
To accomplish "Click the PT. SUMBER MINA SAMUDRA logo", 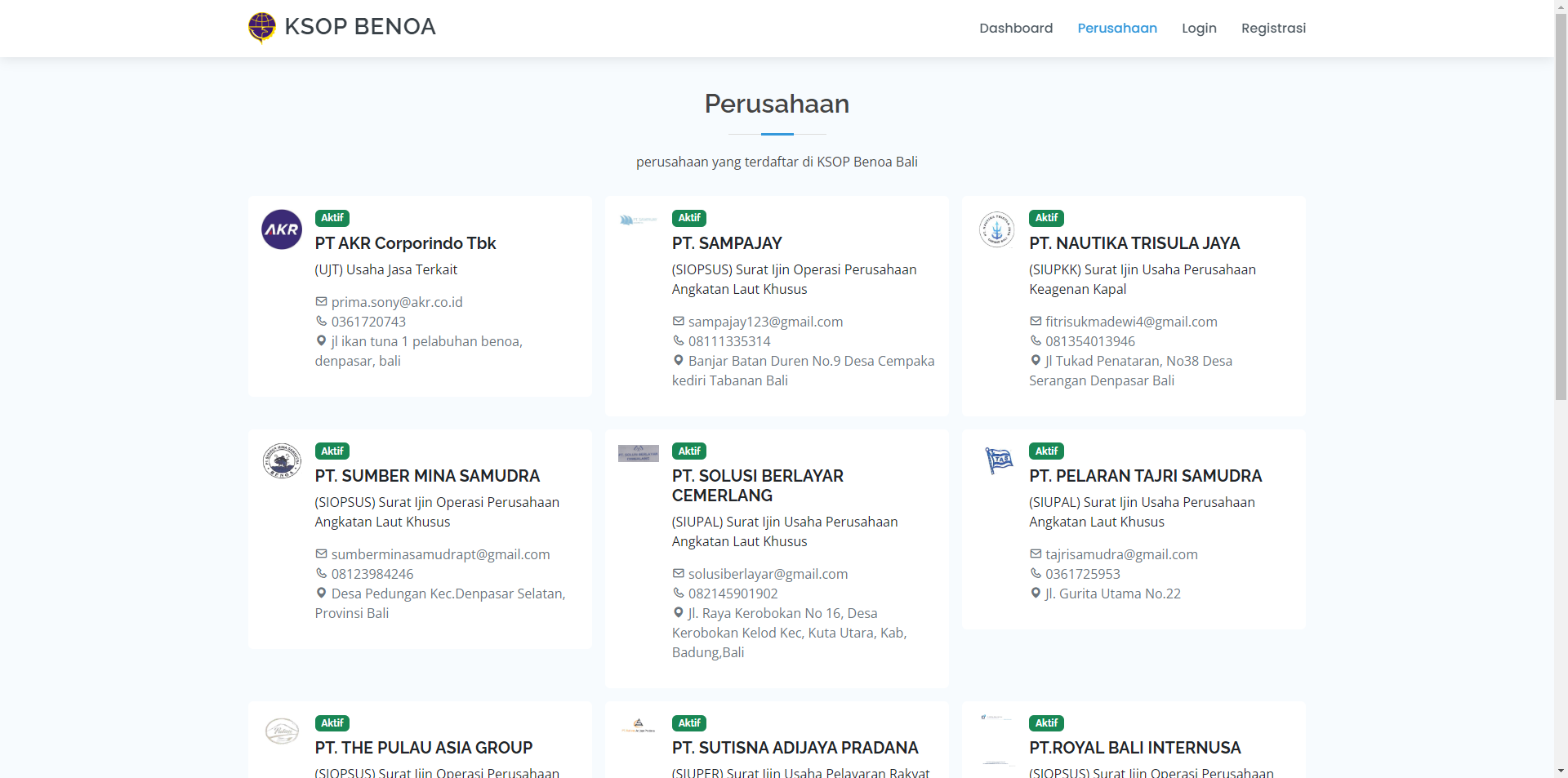I will 281,461.
